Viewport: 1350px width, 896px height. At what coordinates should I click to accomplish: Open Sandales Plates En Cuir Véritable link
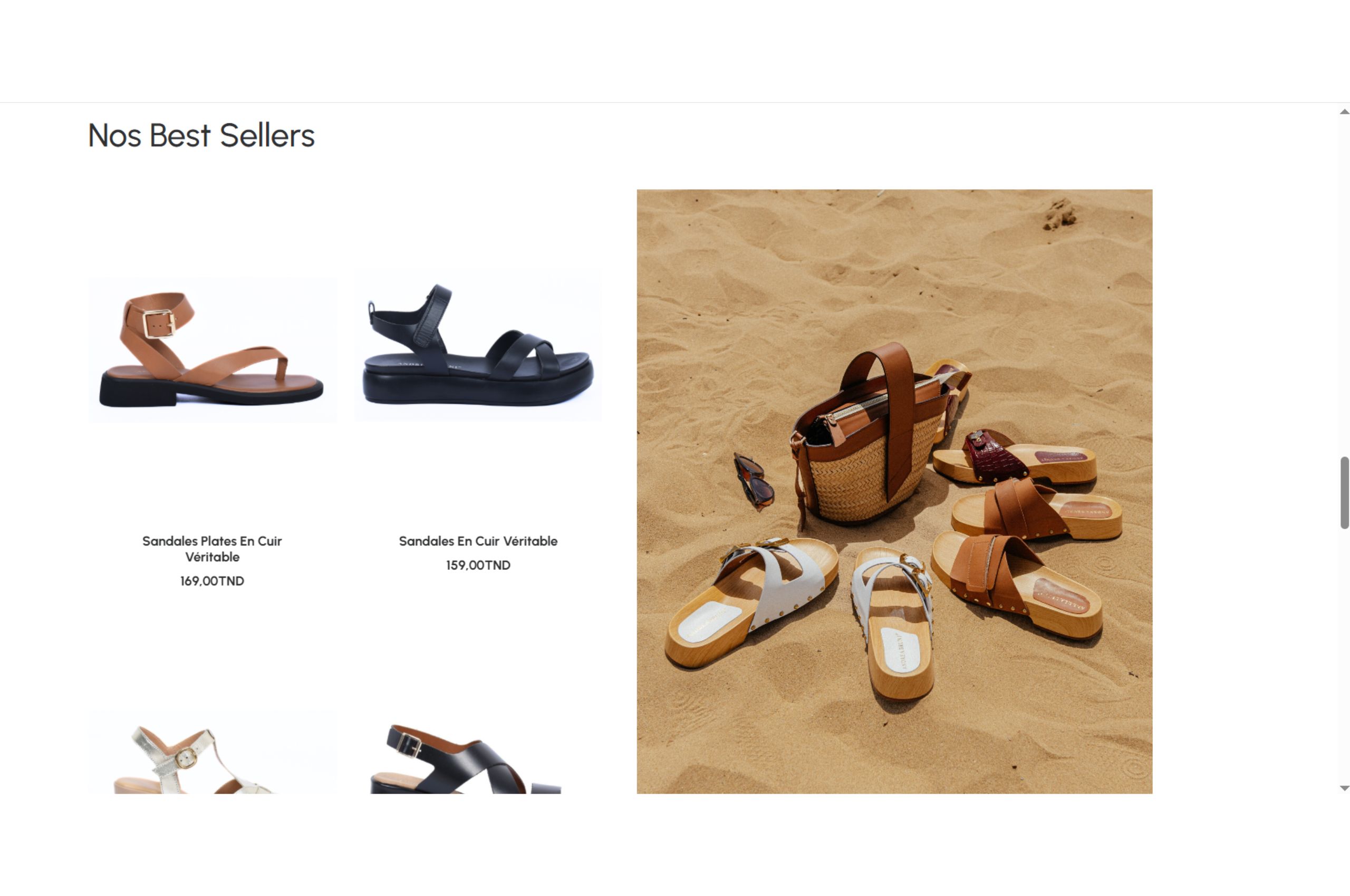pos(212,549)
